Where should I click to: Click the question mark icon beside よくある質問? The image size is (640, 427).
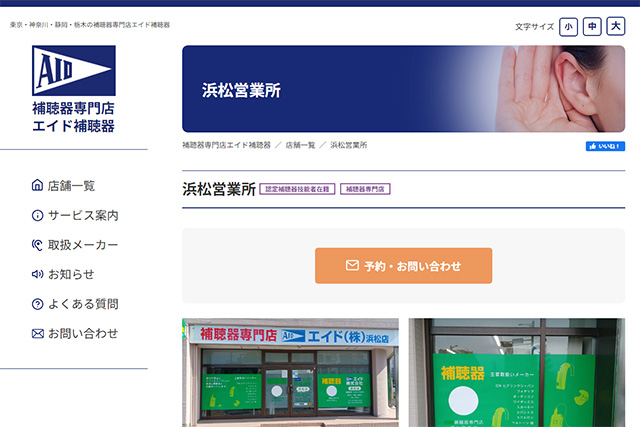click(x=38, y=304)
